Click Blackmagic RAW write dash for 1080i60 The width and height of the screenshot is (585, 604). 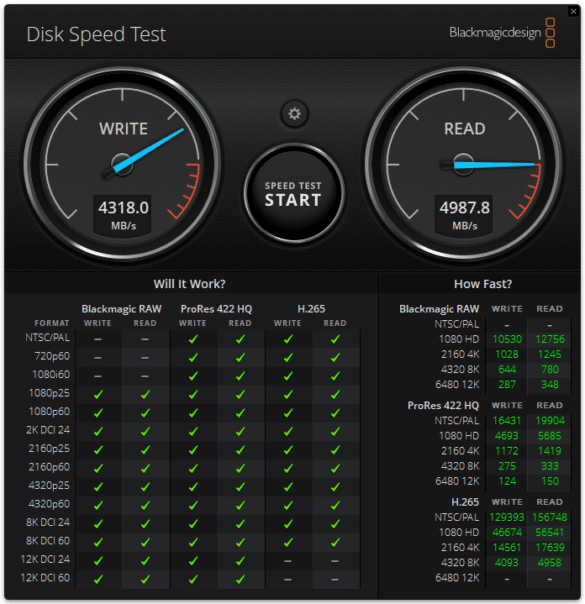pos(98,376)
